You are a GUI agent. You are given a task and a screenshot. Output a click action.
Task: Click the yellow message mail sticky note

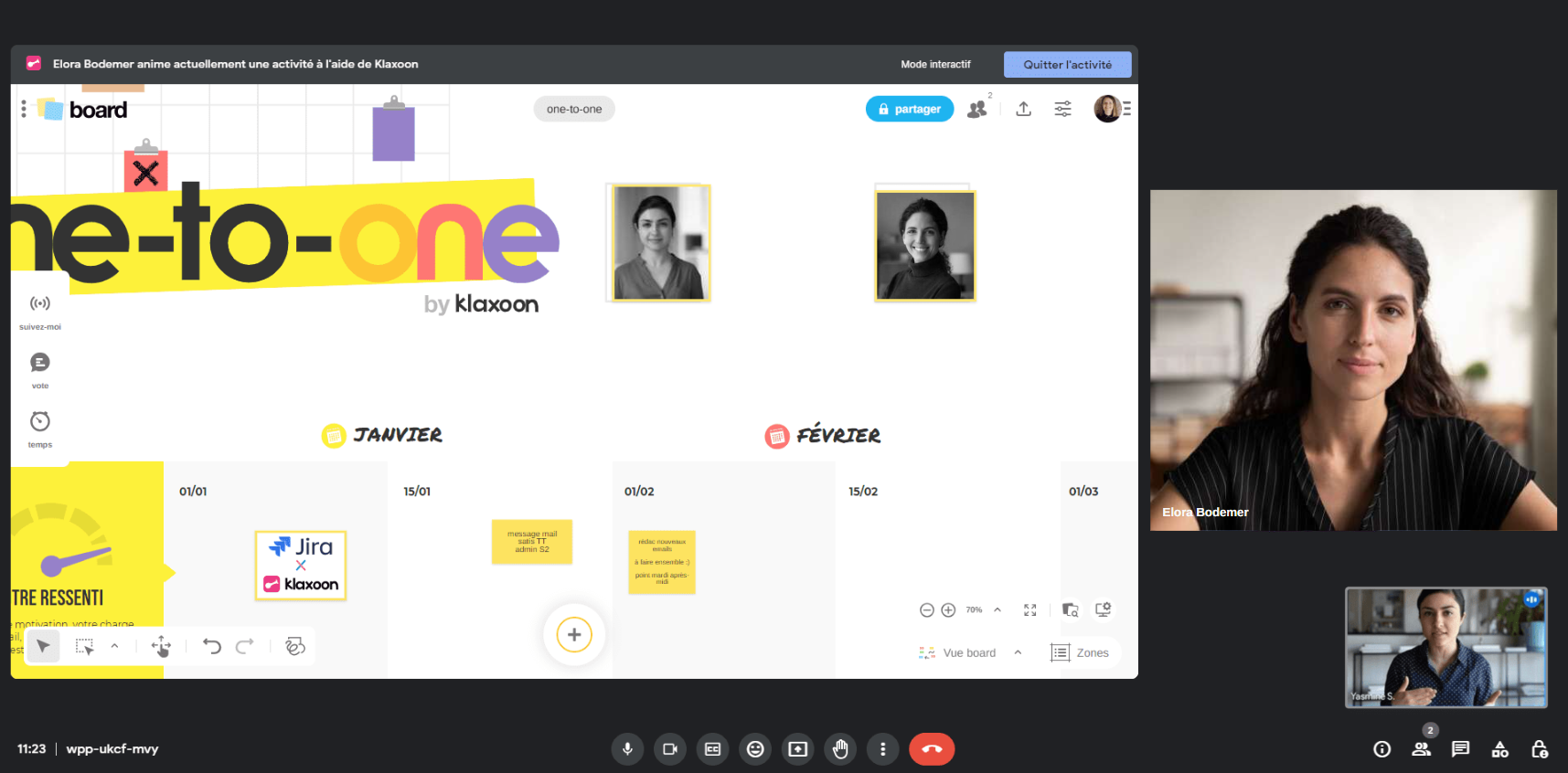click(532, 542)
